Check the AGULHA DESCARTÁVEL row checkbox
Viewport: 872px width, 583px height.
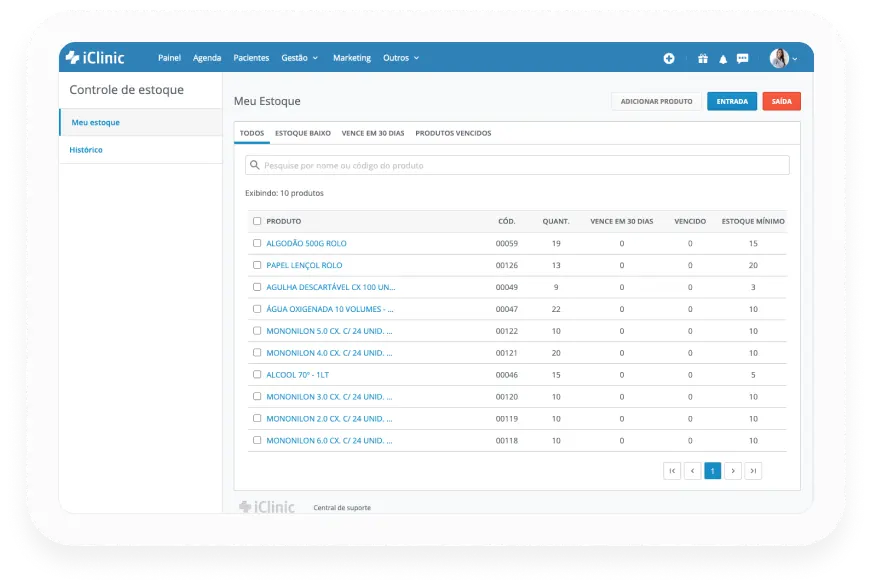point(257,287)
